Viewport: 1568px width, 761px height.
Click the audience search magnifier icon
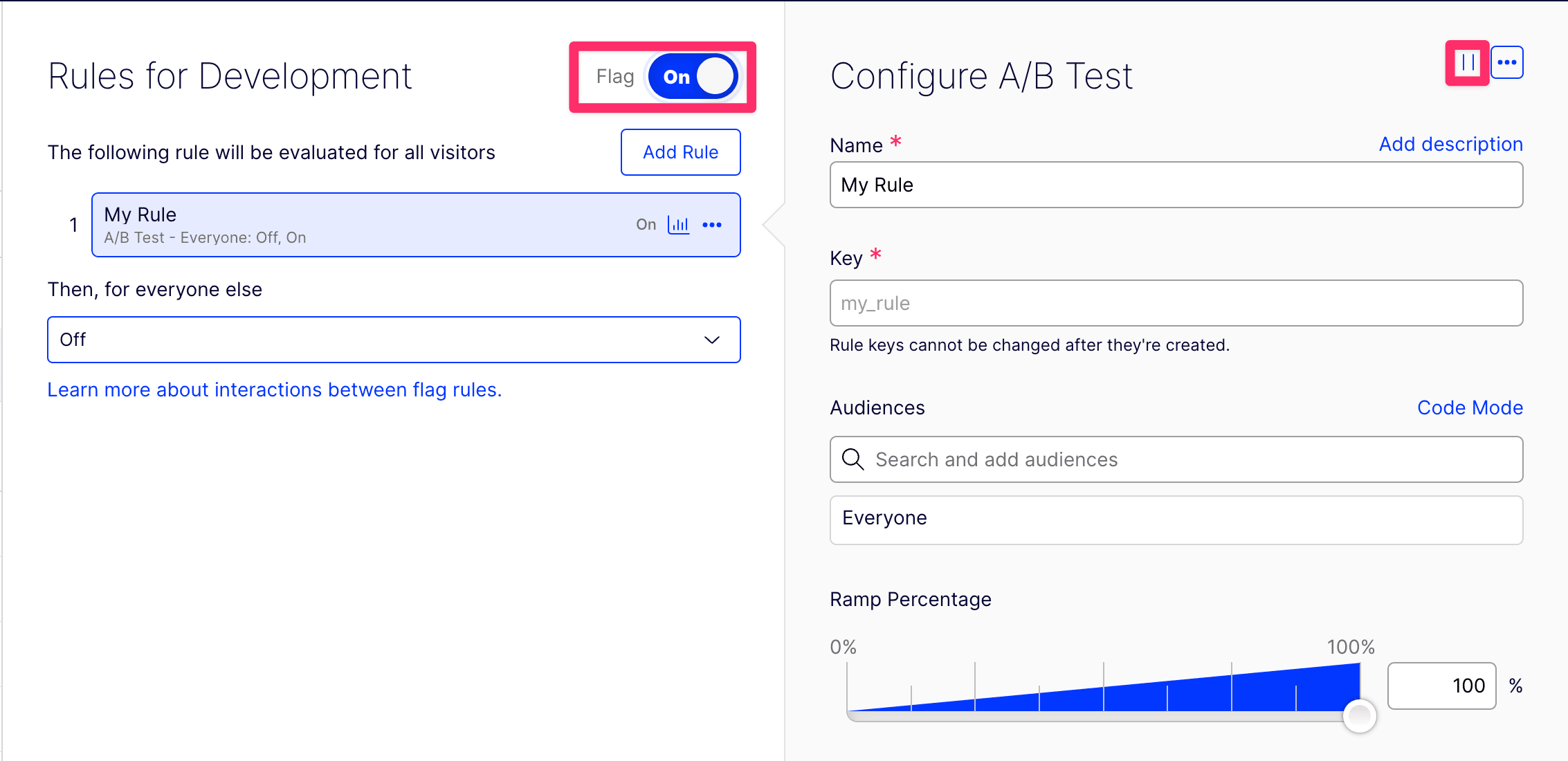(853, 459)
